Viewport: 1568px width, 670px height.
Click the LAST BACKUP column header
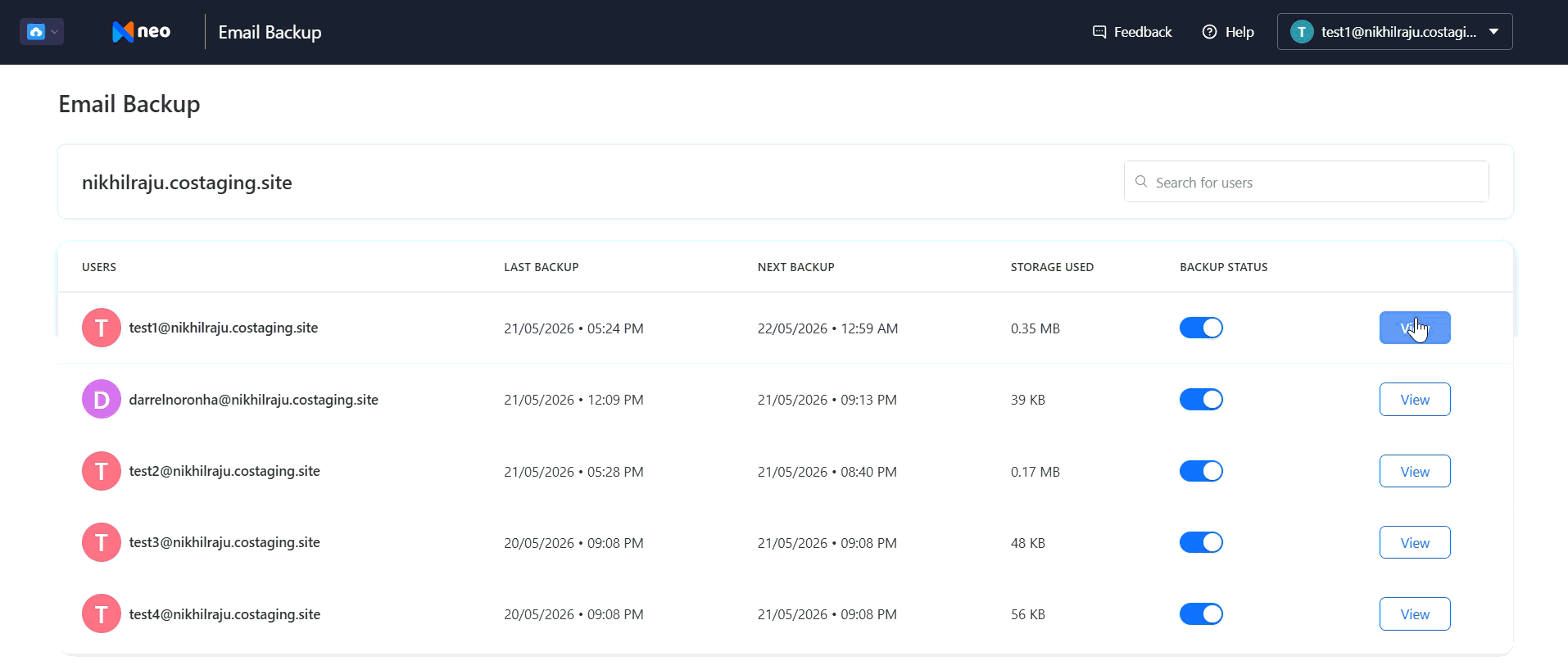pyautogui.click(x=542, y=267)
